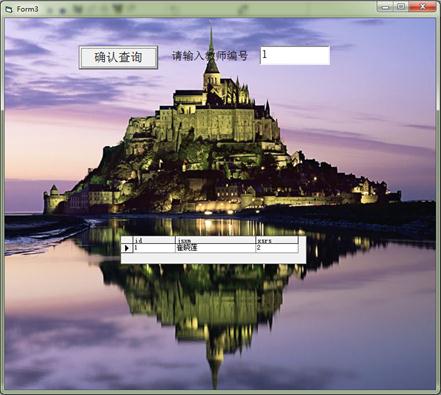Select the teacher name cell in grid
The height and width of the screenshot is (395, 441).
(215, 248)
